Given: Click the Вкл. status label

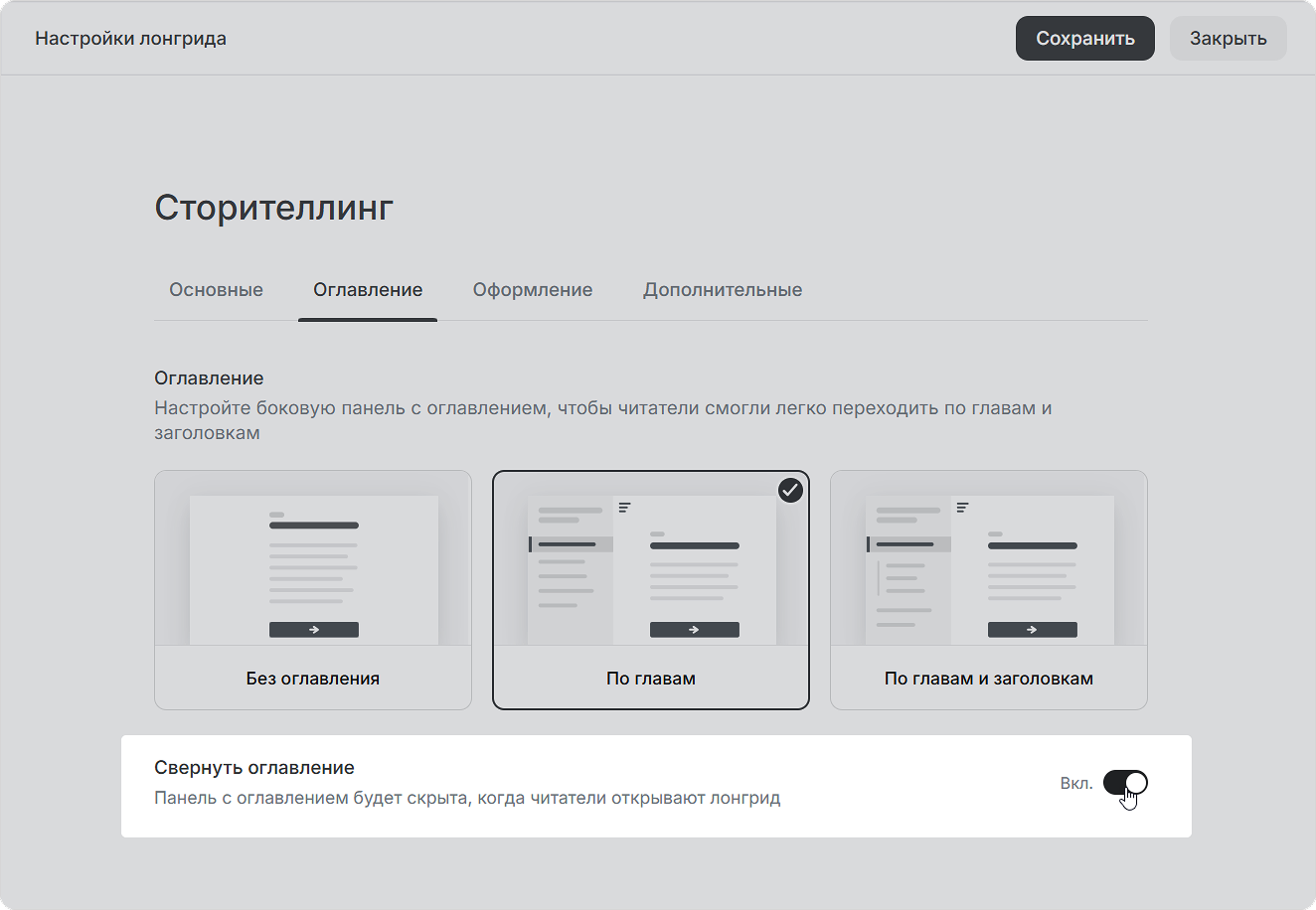Looking at the screenshot, I should pyautogui.click(x=1076, y=783).
